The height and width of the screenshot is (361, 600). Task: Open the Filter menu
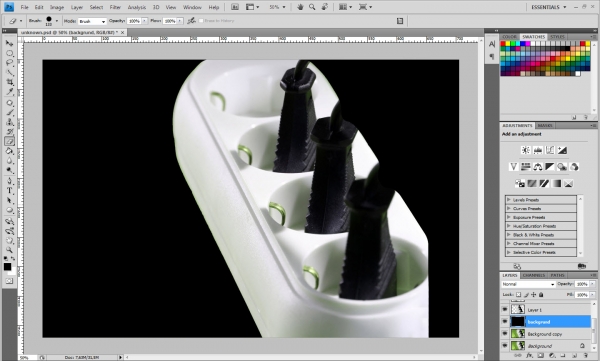(x=115, y=7)
